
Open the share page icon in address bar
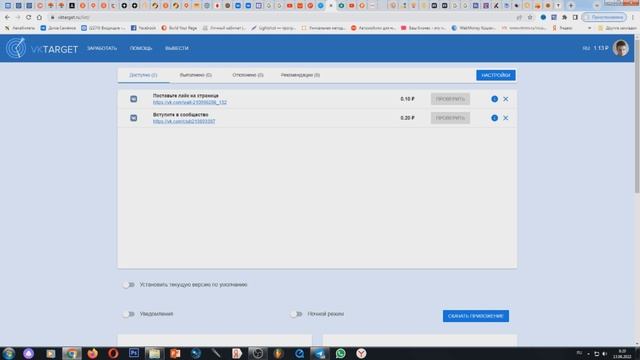(x=519, y=17)
